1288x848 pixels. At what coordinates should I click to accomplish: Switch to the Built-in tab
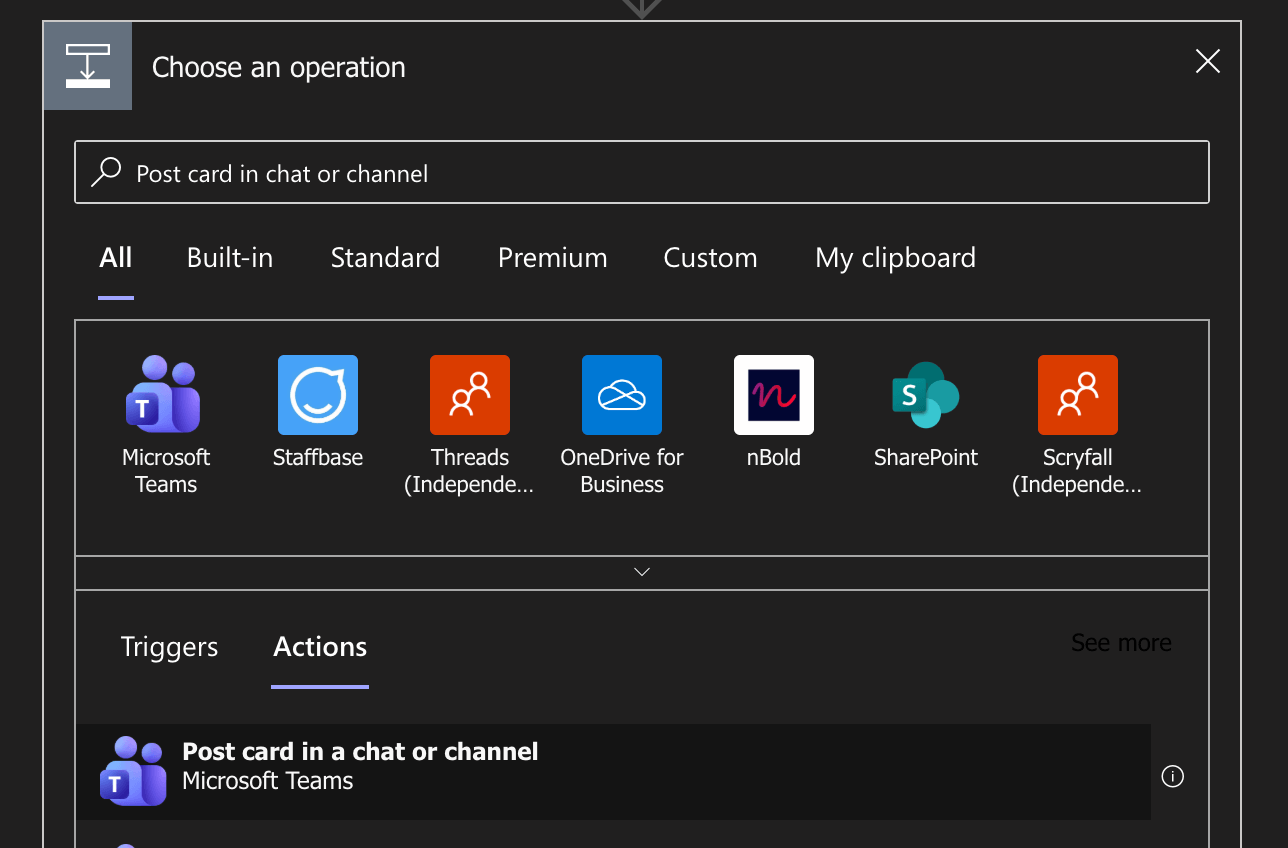(x=229, y=257)
